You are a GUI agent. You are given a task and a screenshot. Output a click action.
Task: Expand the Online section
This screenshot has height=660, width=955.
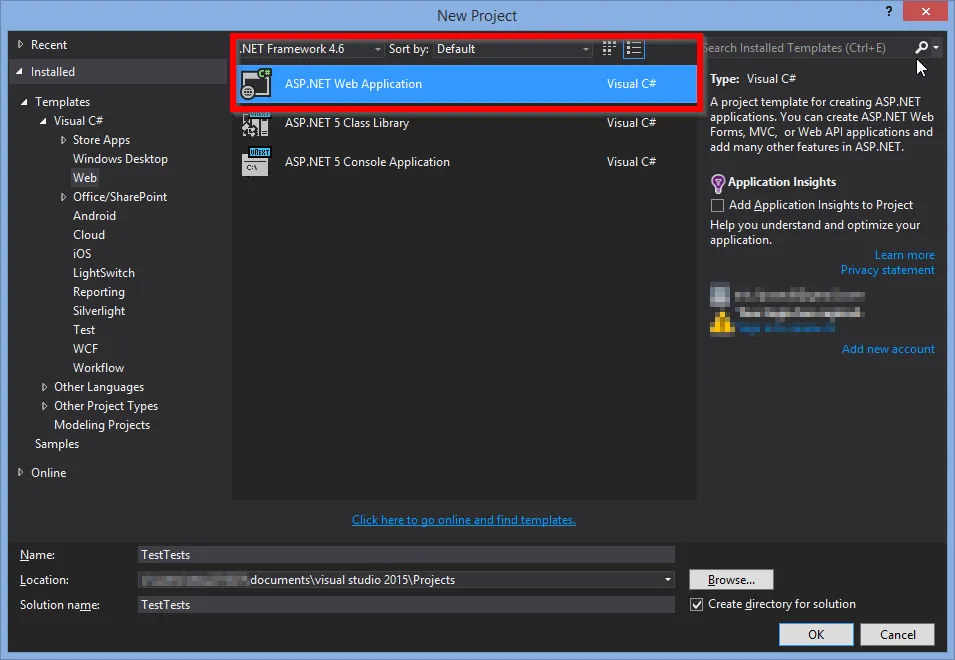[x=20, y=472]
